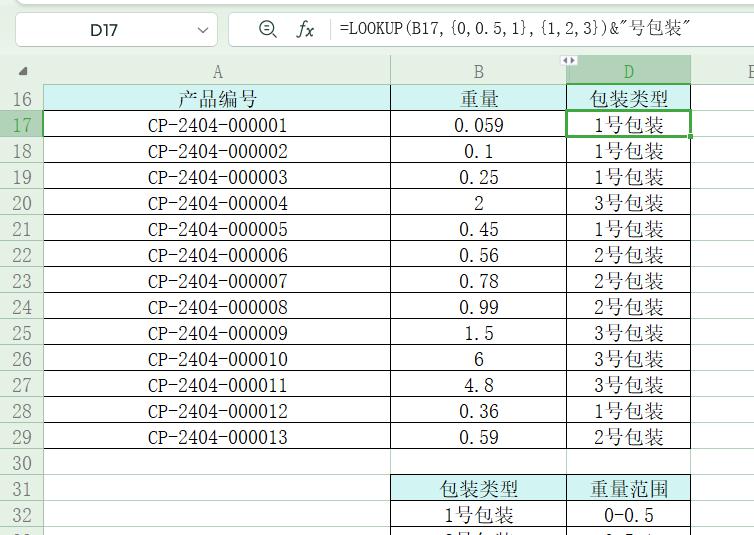Viewport: 754px width, 535px height.
Task: Select cell CP-2404-000009
Action: point(217,332)
